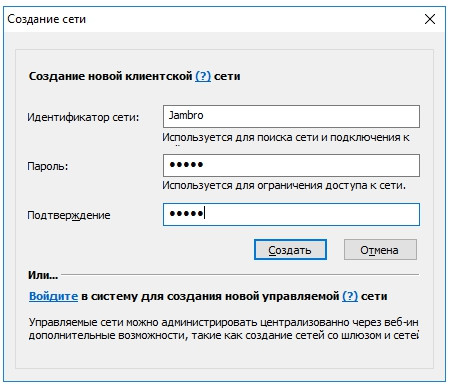Click the divider line beside Или...
The width and height of the screenshot is (450, 385).
pos(240,275)
